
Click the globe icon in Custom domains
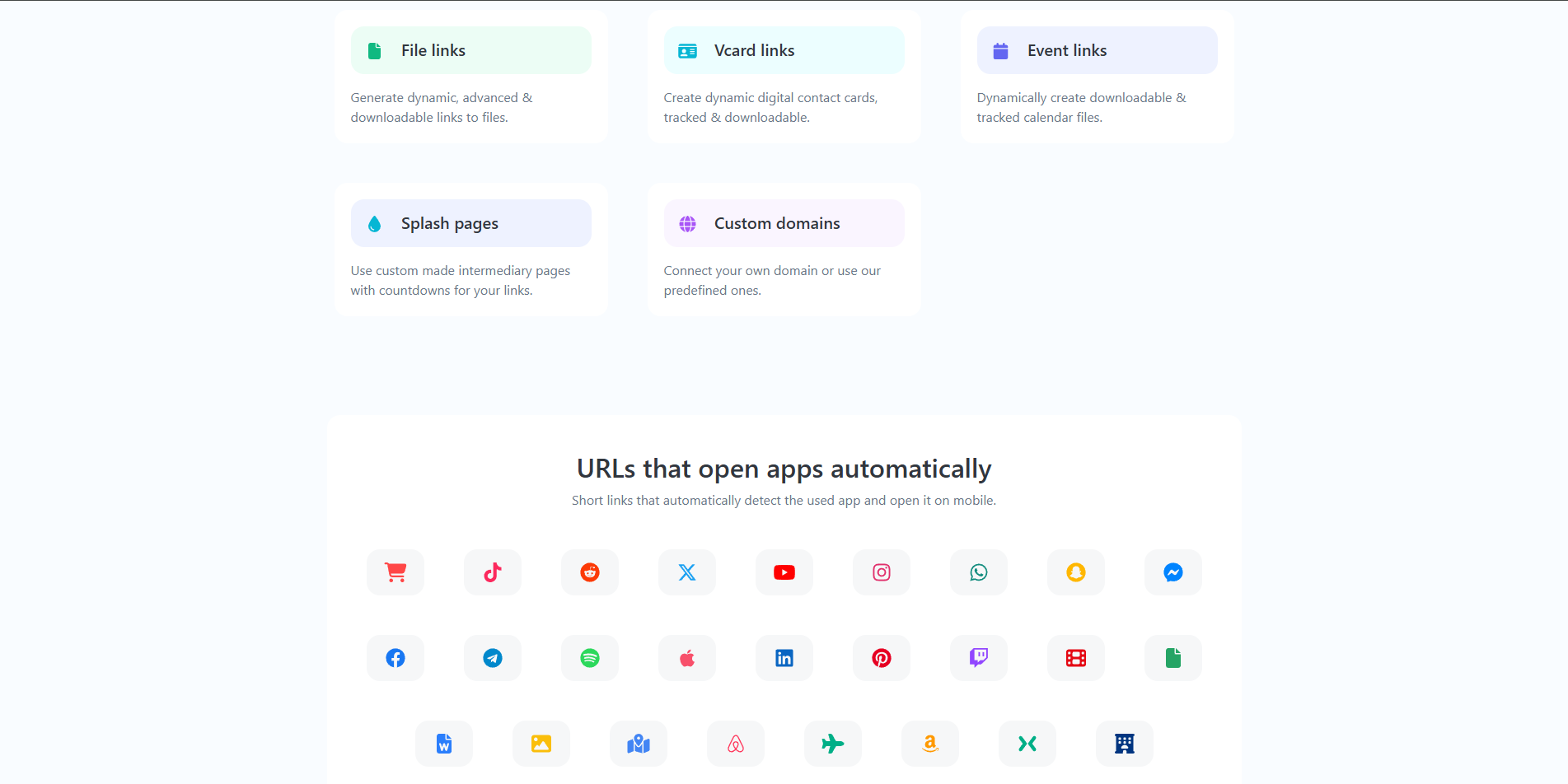point(687,224)
